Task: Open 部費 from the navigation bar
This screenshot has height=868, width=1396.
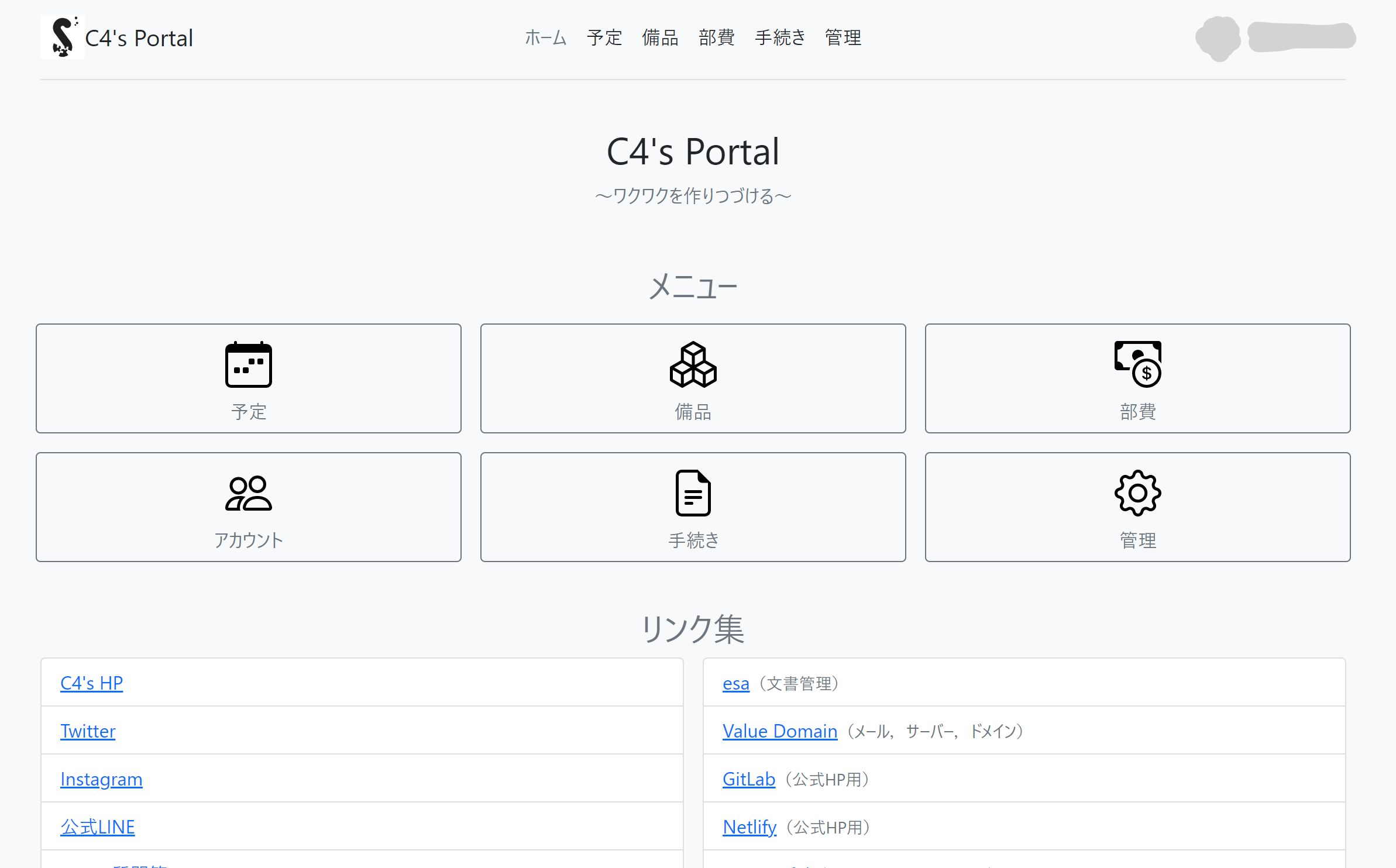Action: pos(716,37)
